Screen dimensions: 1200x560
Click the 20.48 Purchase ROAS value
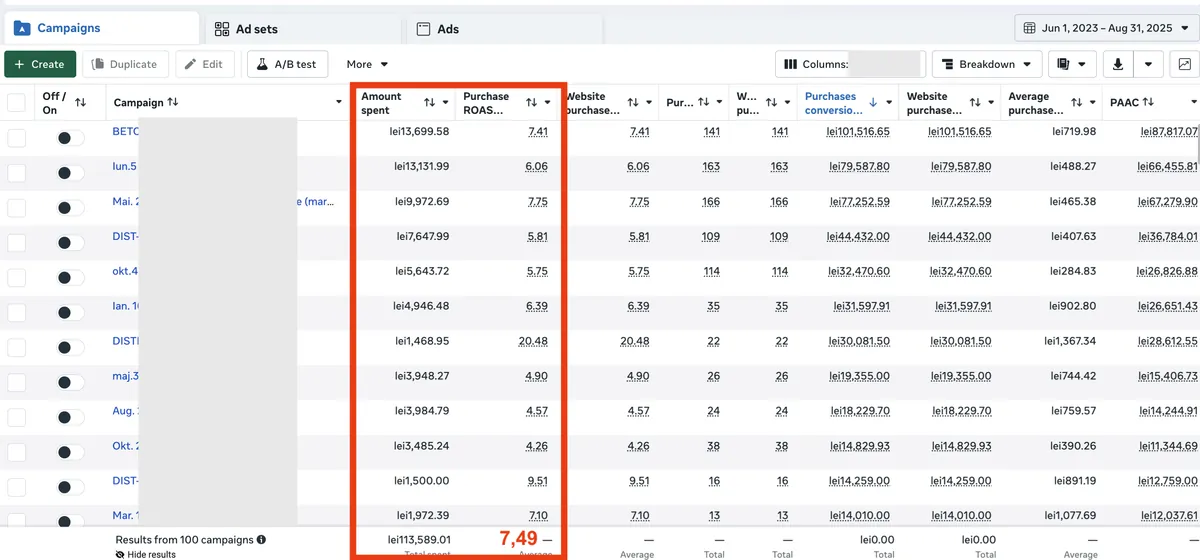tap(533, 341)
